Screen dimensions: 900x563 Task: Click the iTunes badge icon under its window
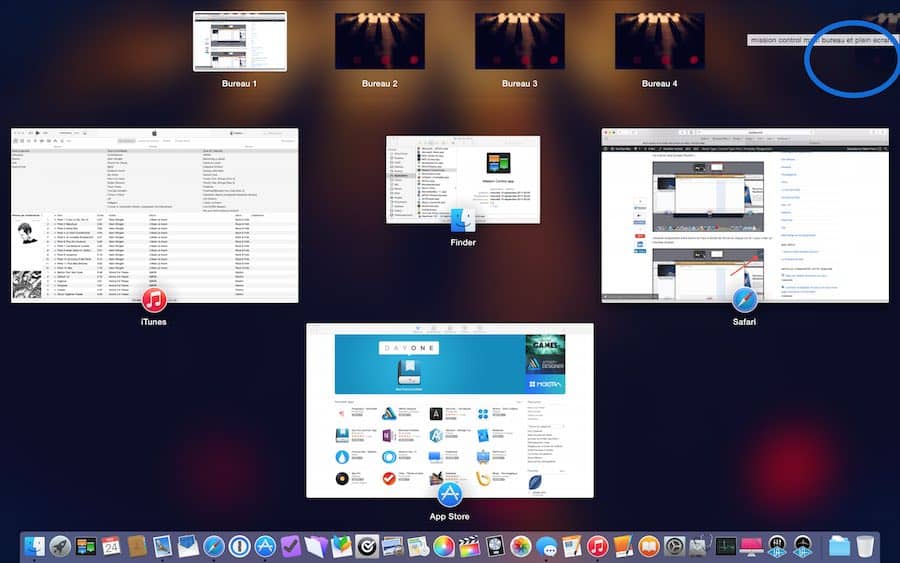(154, 300)
